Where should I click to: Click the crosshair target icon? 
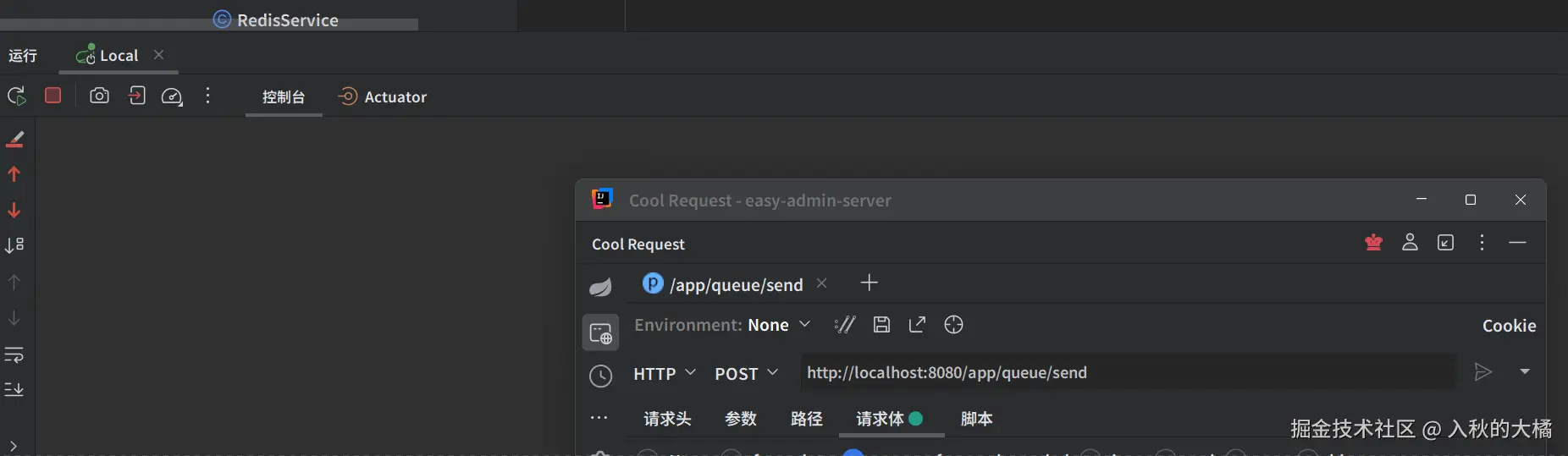[x=953, y=325]
